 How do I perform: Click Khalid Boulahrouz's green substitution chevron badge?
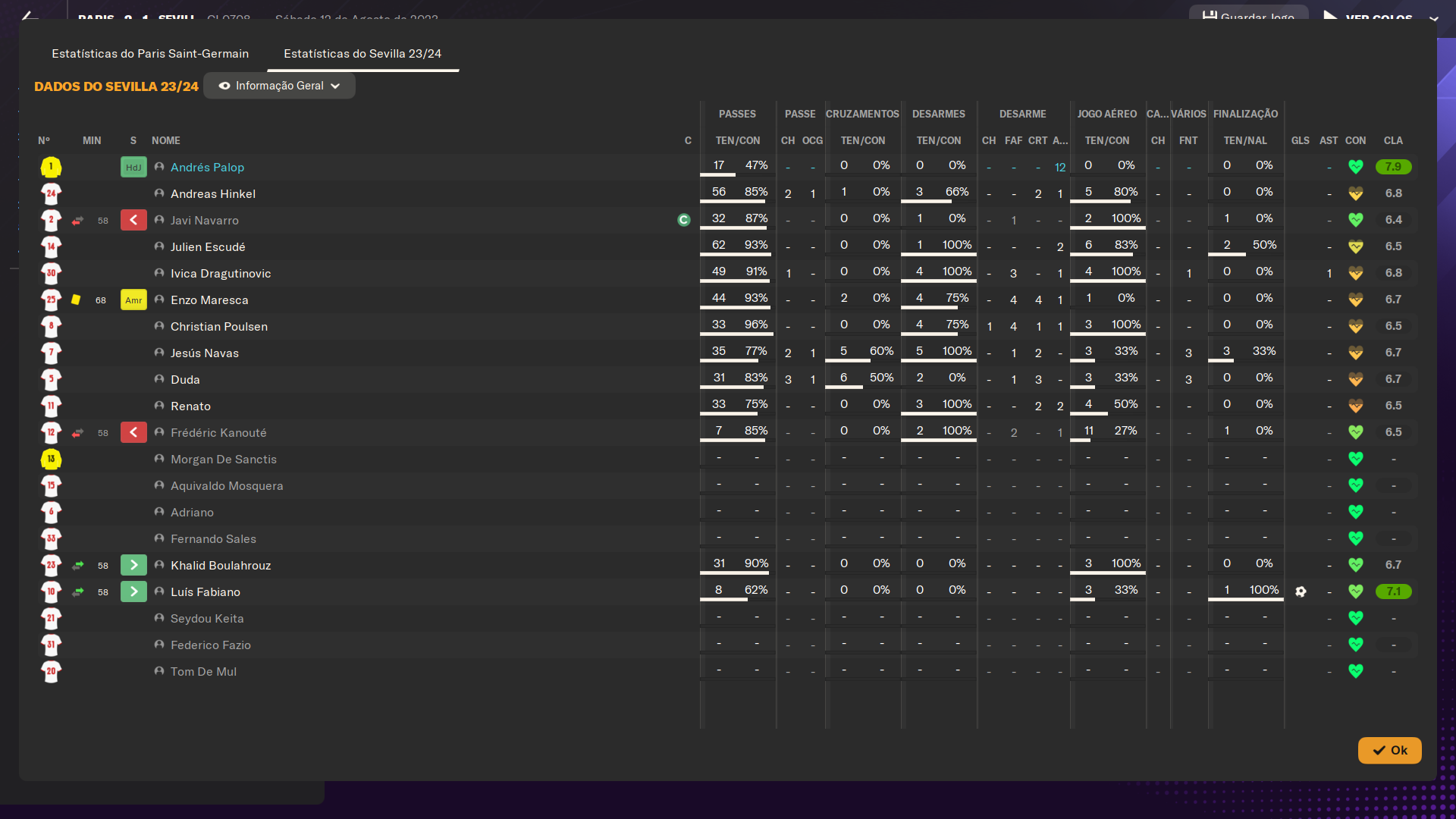tap(133, 565)
